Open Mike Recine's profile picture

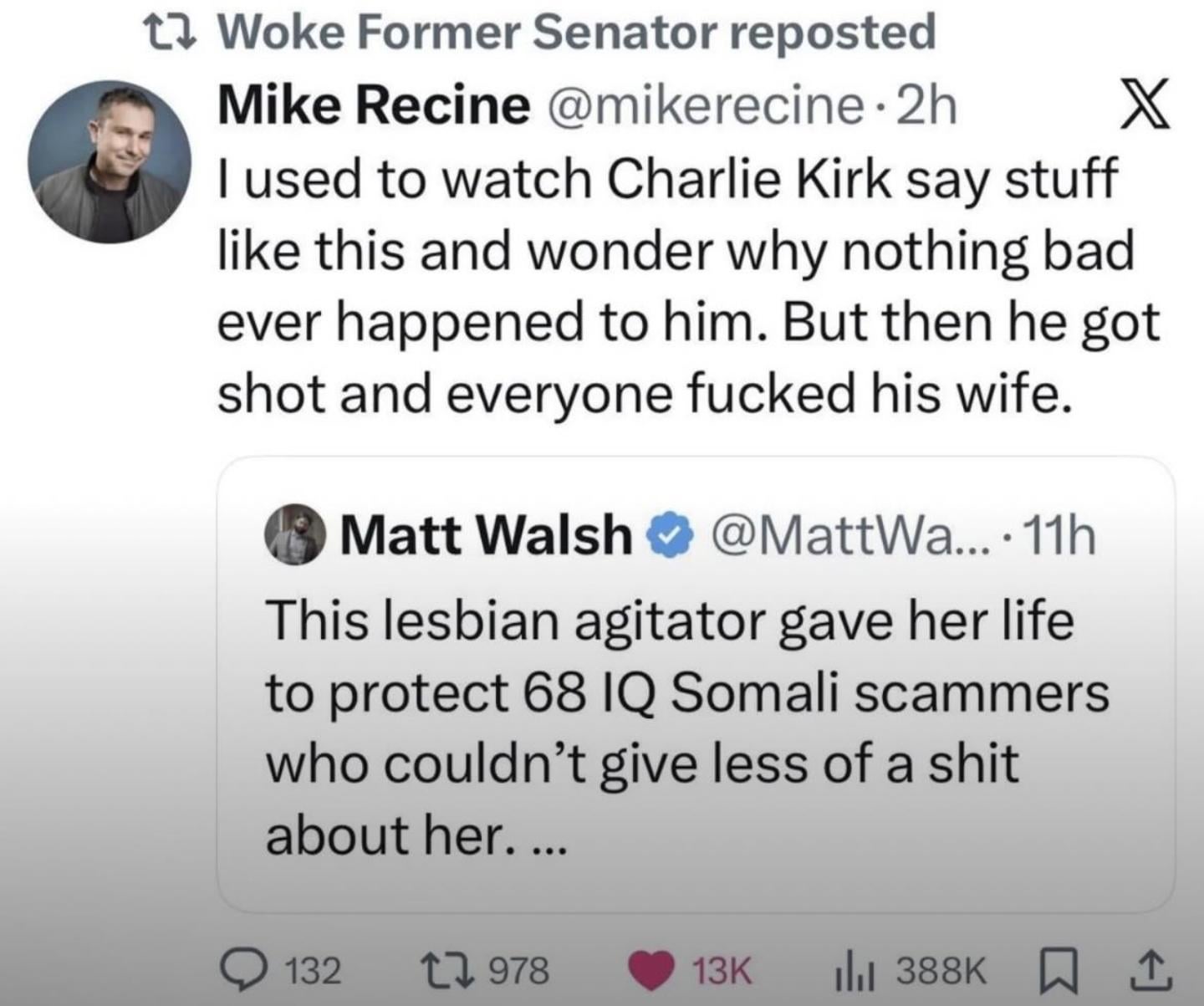110,161
